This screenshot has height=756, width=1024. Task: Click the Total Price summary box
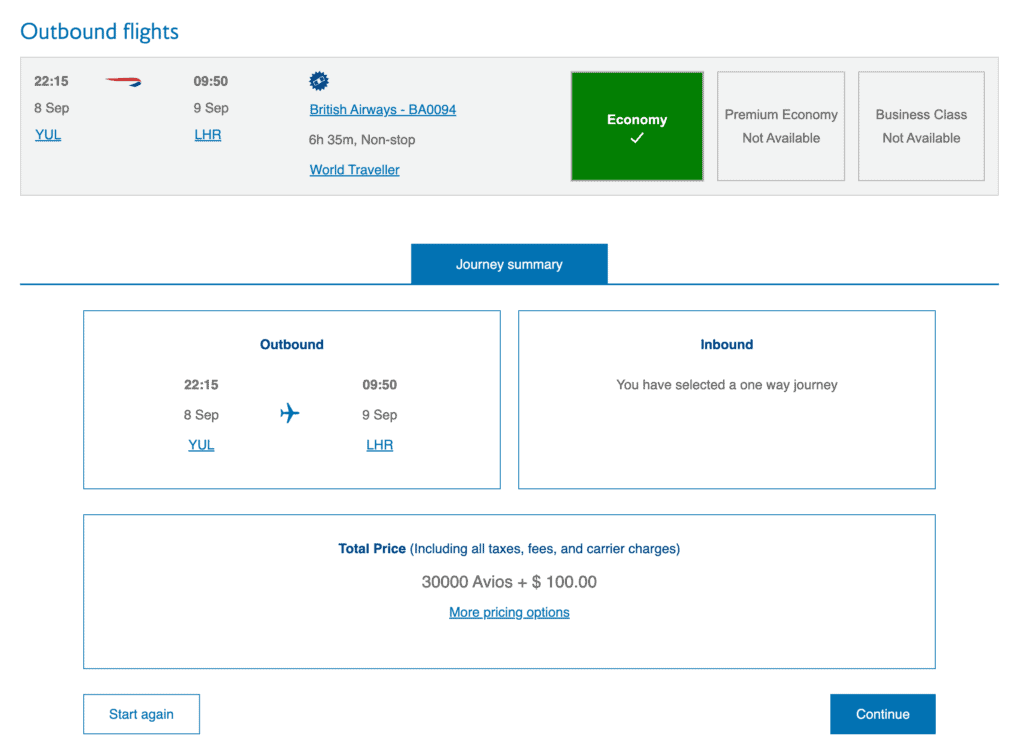click(x=508, y=590)
